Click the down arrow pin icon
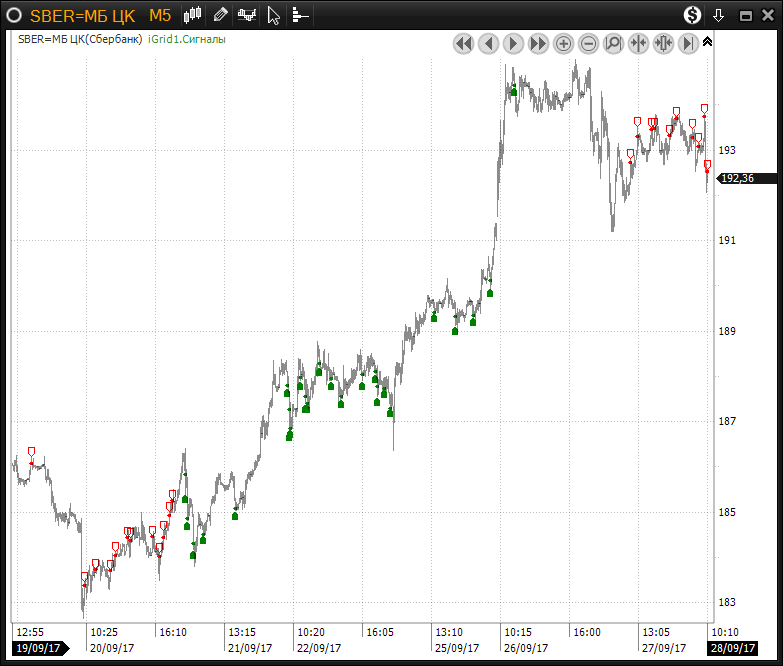Image resolution: width=783 pixels, height=666 pixels. (x=718, y=15)
